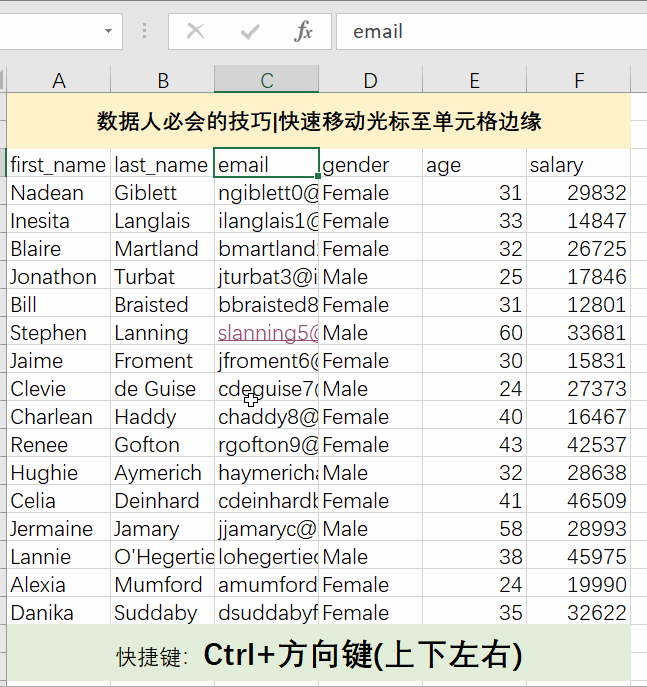
Task: Select cell containing de Guise
Action: coord(163,388)
